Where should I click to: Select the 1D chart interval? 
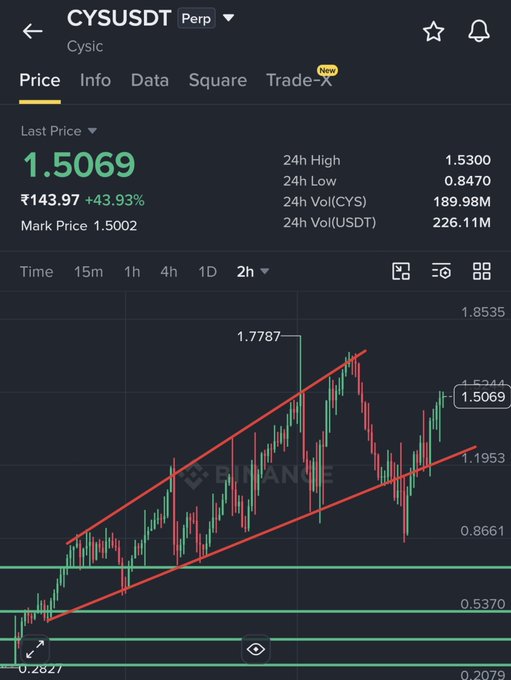pyautogui.click(x=207, y=271)
